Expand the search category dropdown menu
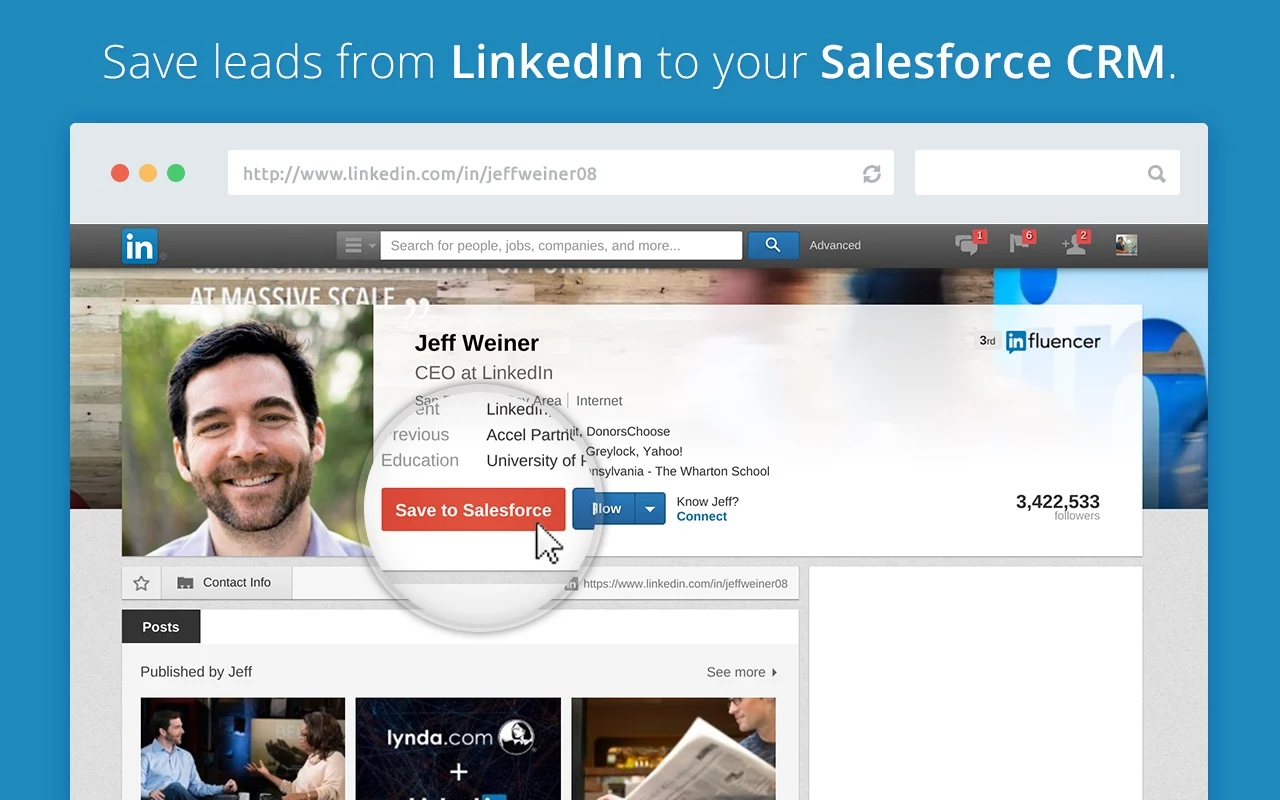This screenshot has height=800, width=1280. (x=358, y=245)
